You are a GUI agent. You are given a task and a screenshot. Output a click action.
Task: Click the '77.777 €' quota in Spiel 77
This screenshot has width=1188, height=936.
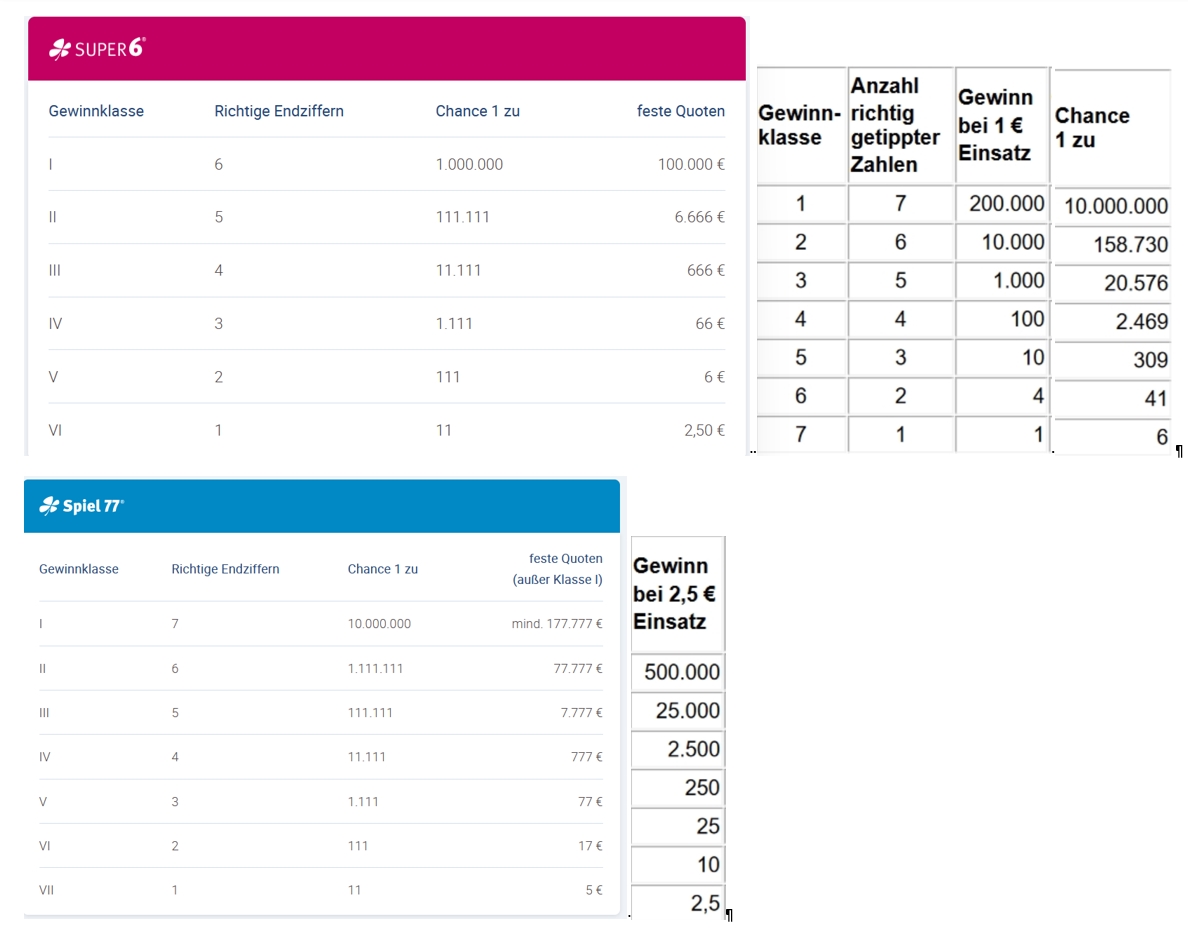tap(578, 668)
